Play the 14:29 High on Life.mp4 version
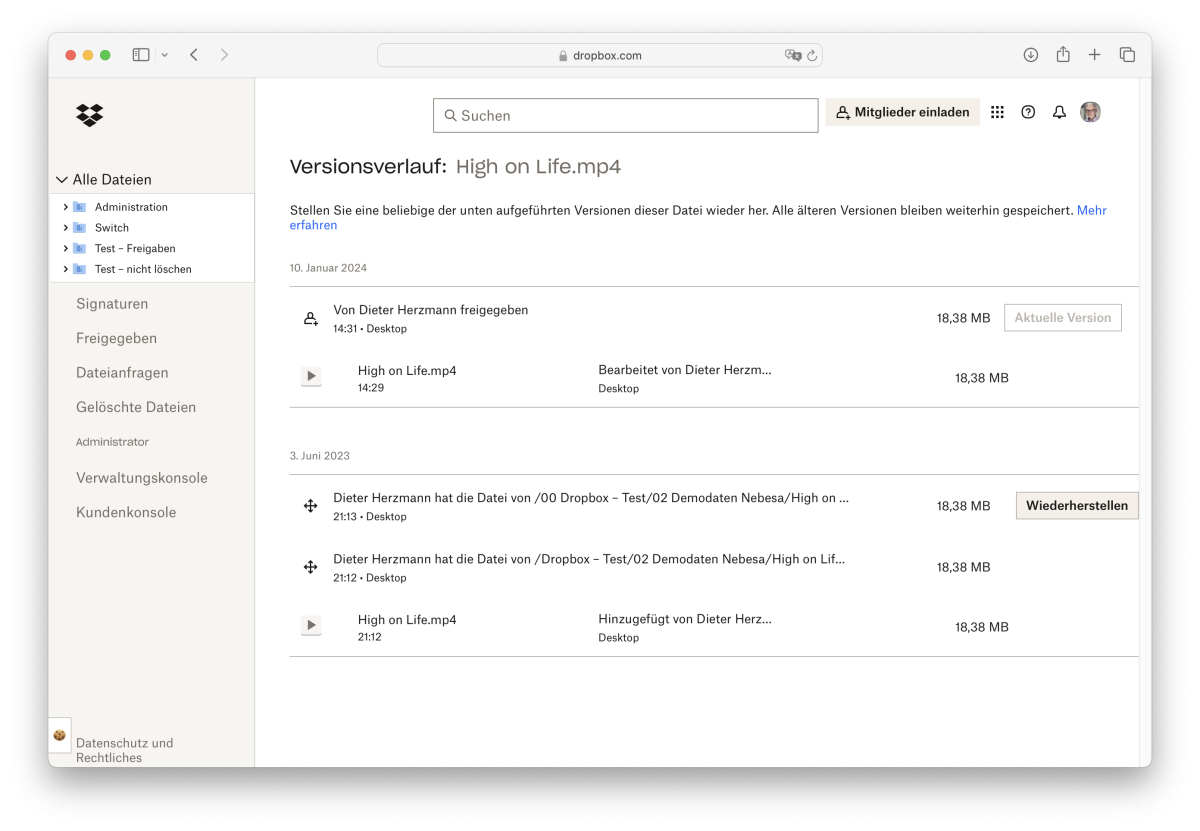 311,377
